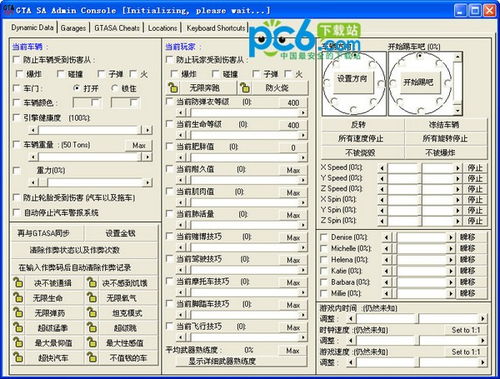500x379 pixels.
Task: Click Set to 1:1 for 时钟速度
Action: [x=466, y=330]
